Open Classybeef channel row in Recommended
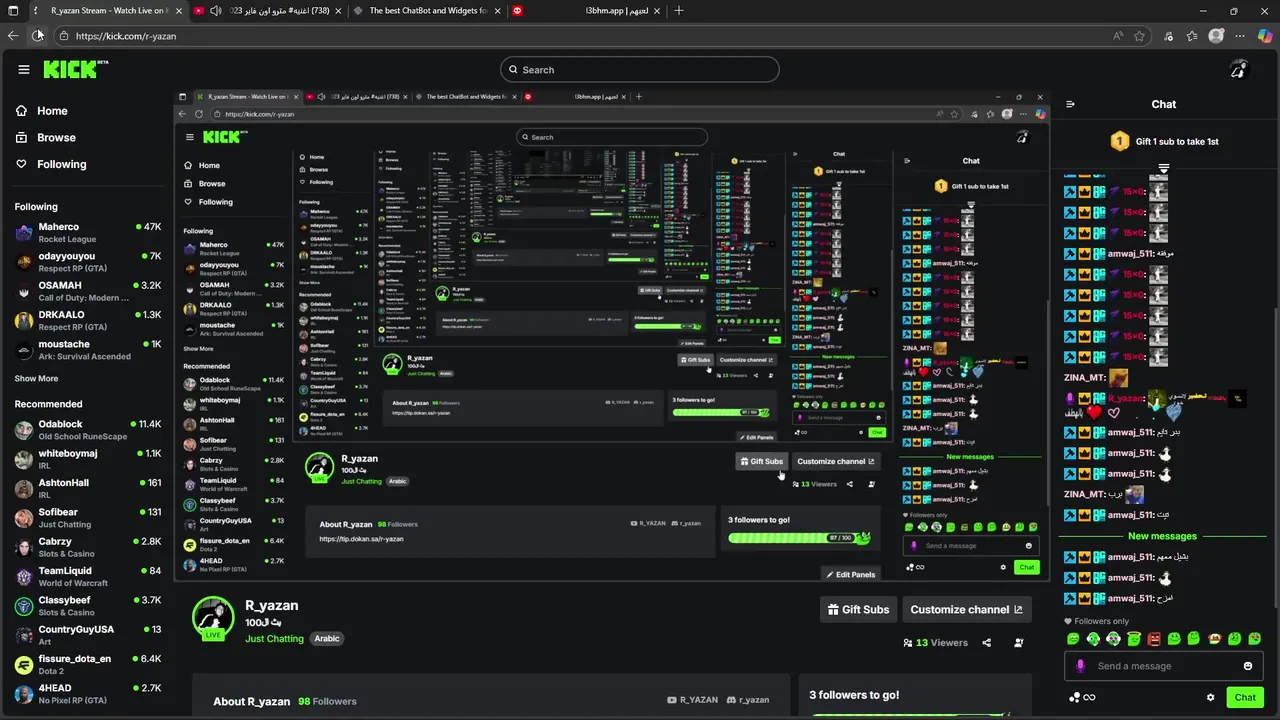This screenshot has height=720, width=1280. click(88, 606)
